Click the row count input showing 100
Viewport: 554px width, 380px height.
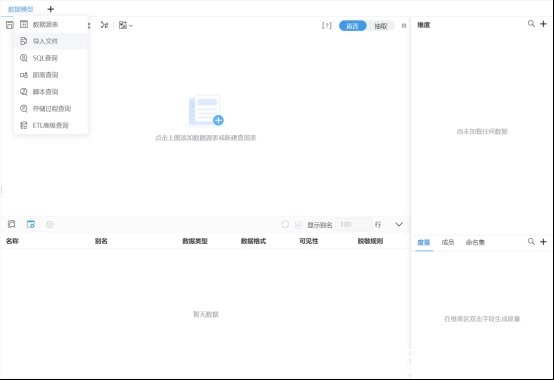pyautogui.click(x=353, y=224)
